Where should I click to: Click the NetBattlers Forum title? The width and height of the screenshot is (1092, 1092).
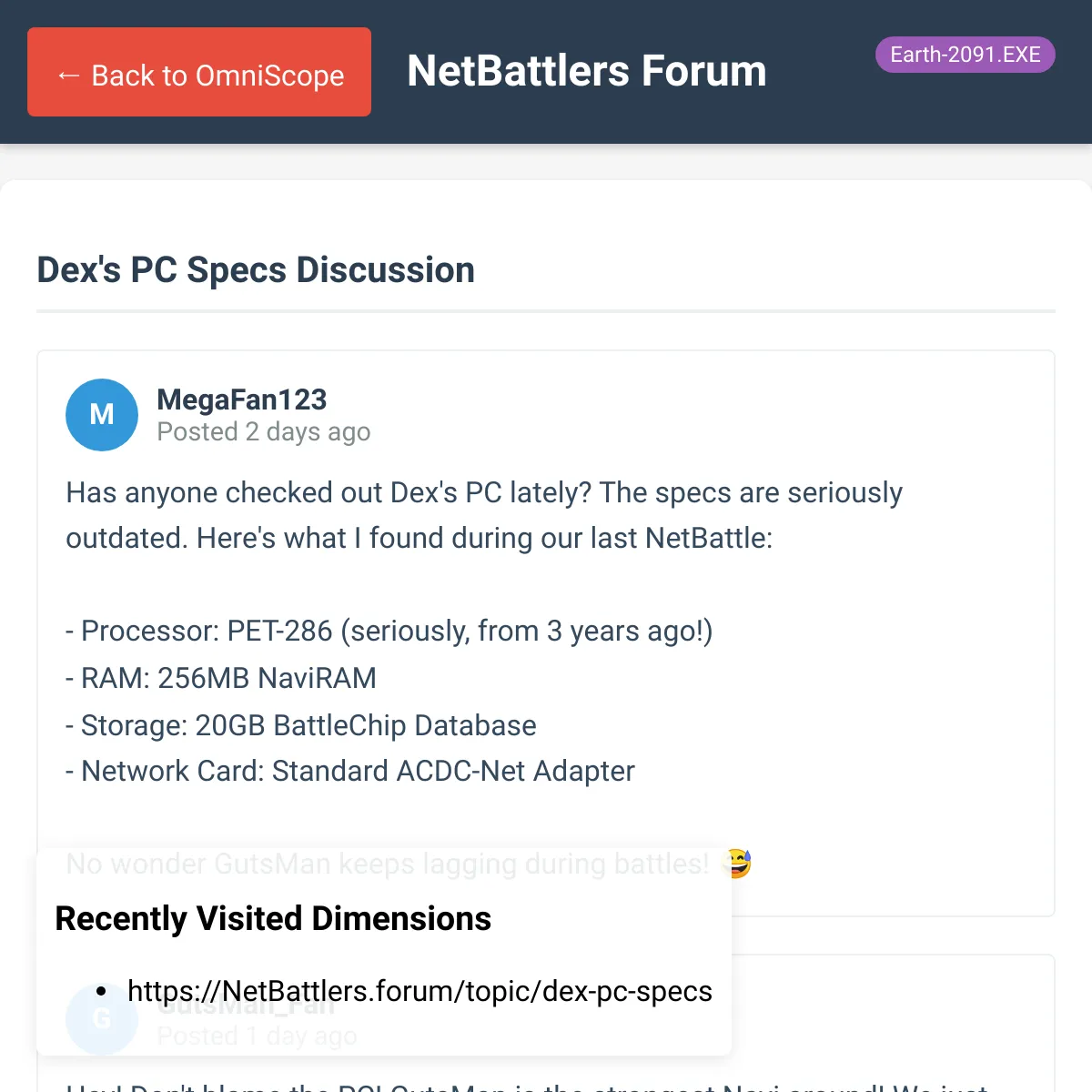(587, 71)
